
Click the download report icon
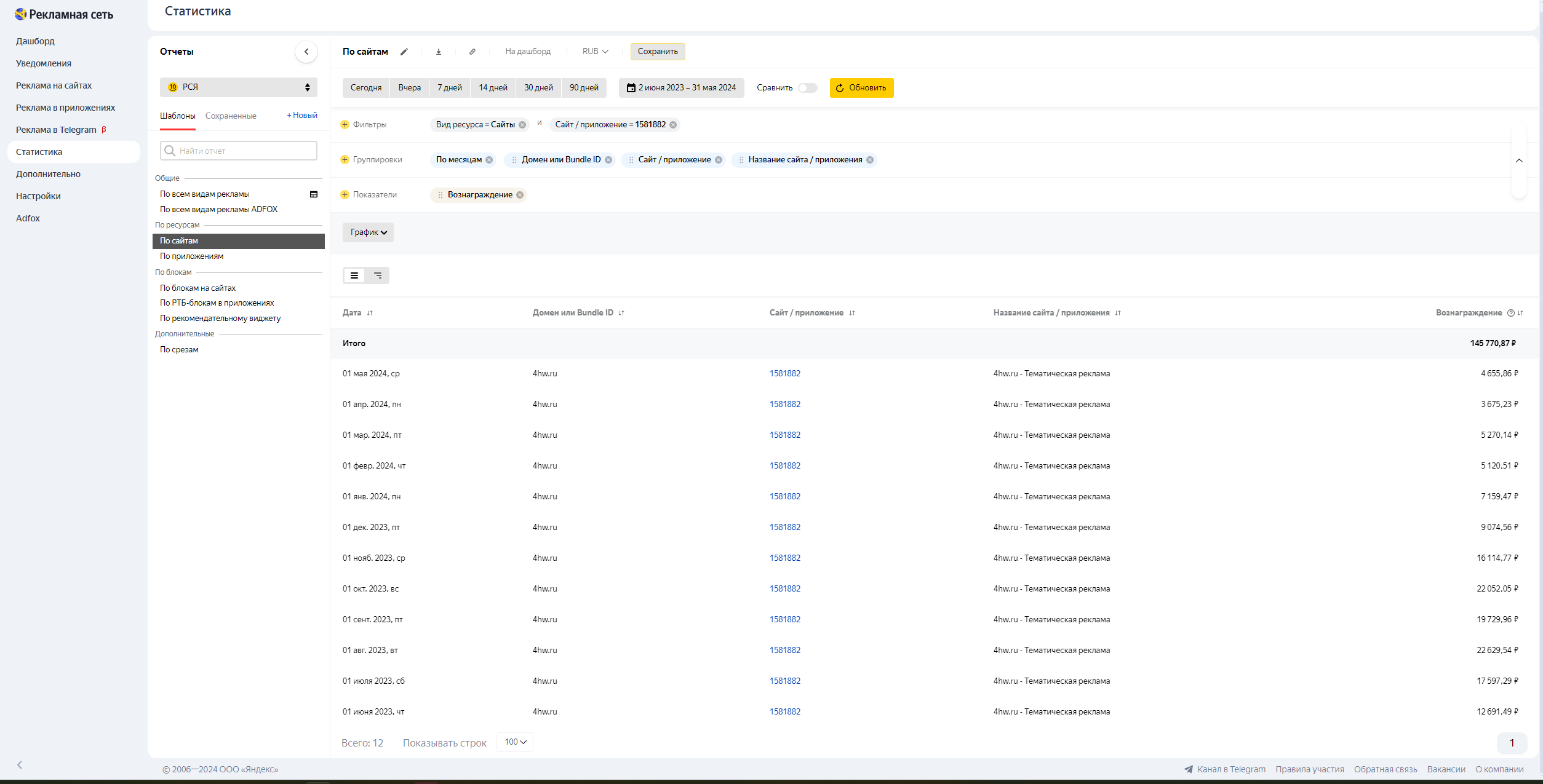(439, 52)
